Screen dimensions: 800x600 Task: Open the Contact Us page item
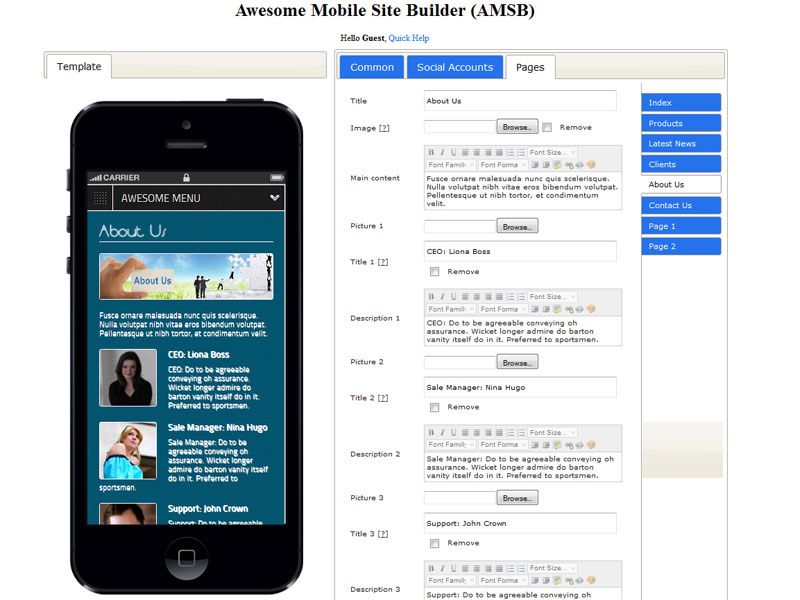[x=681, y=206]
